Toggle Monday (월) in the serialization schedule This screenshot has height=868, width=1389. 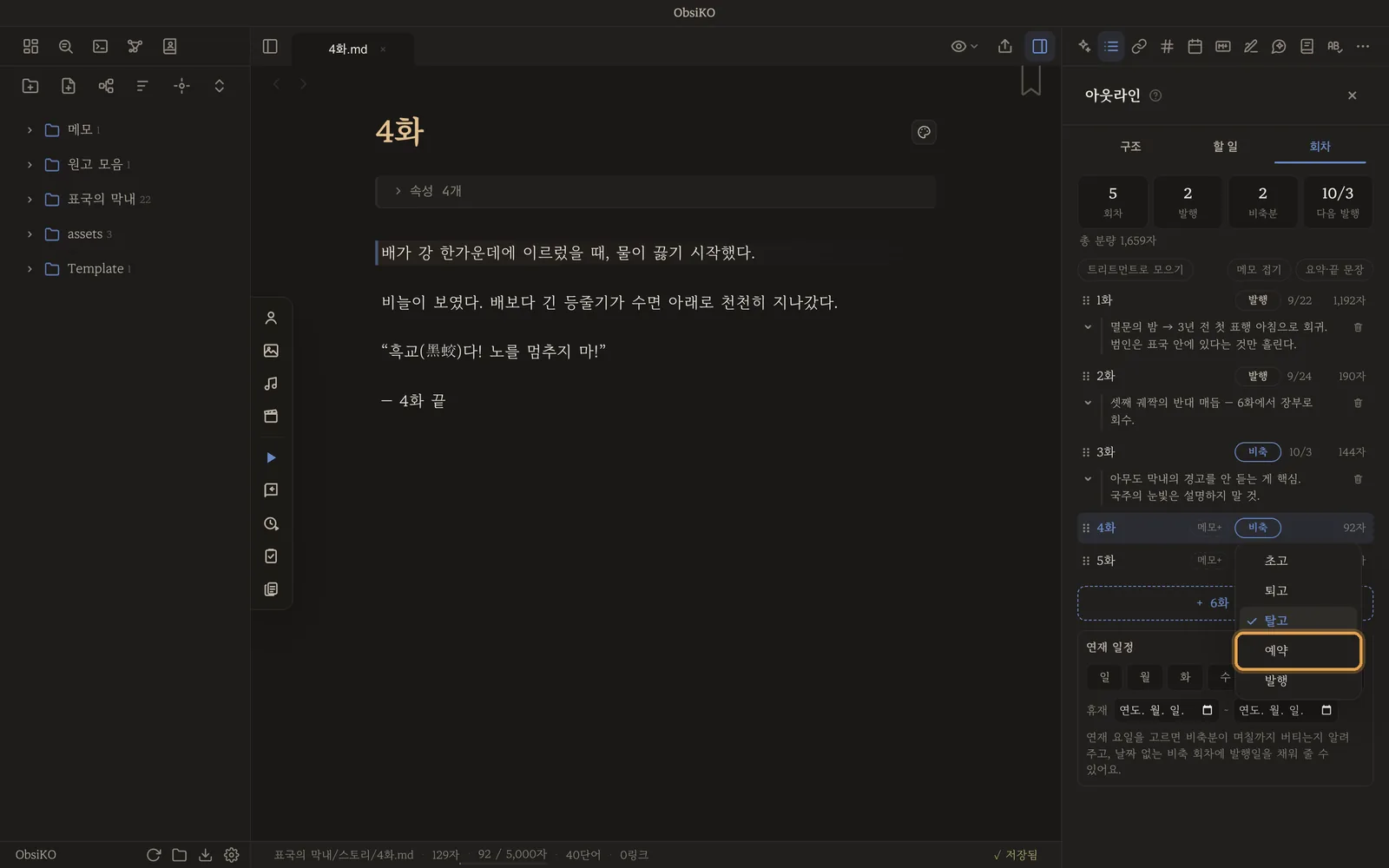[x=1144, y=677]
